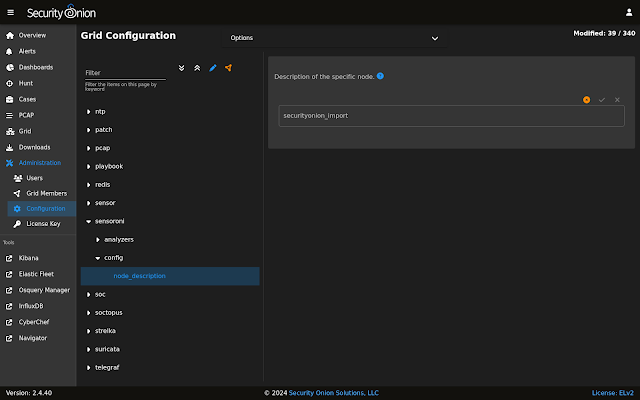Open Dashboards from sidebar
This screenshot has width=640, height=400.
pos(36,67)
